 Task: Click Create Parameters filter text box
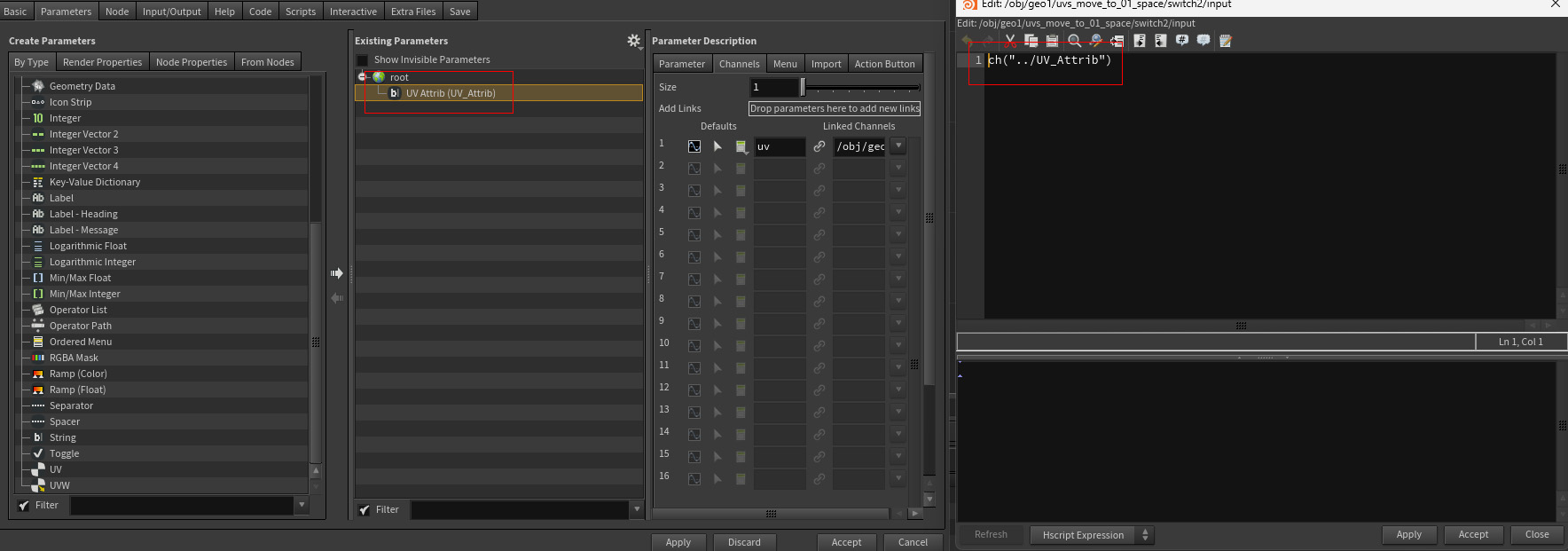(x=183, y=506)
